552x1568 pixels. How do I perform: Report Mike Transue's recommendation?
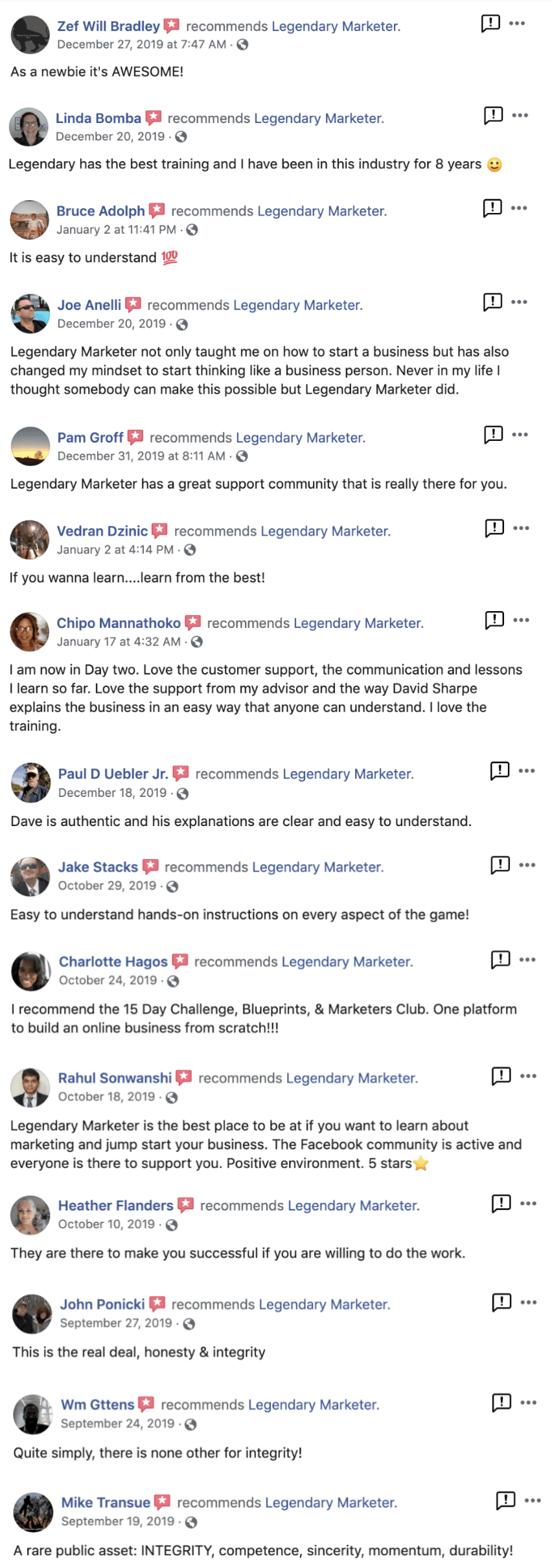(x=505, y=1500)
